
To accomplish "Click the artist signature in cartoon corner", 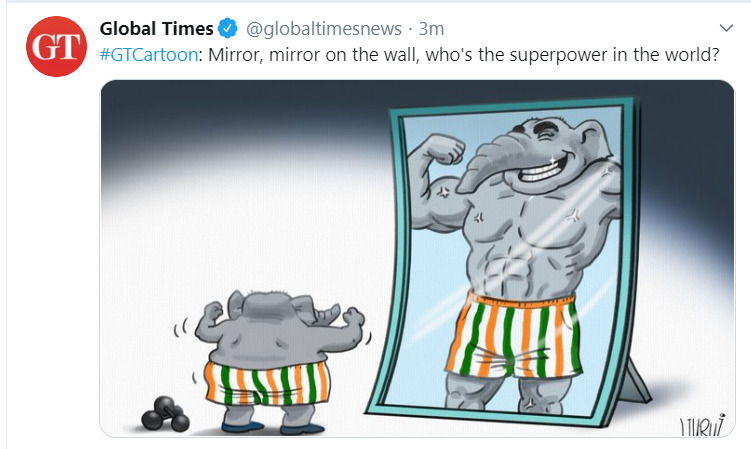I will tap(702, 425).
